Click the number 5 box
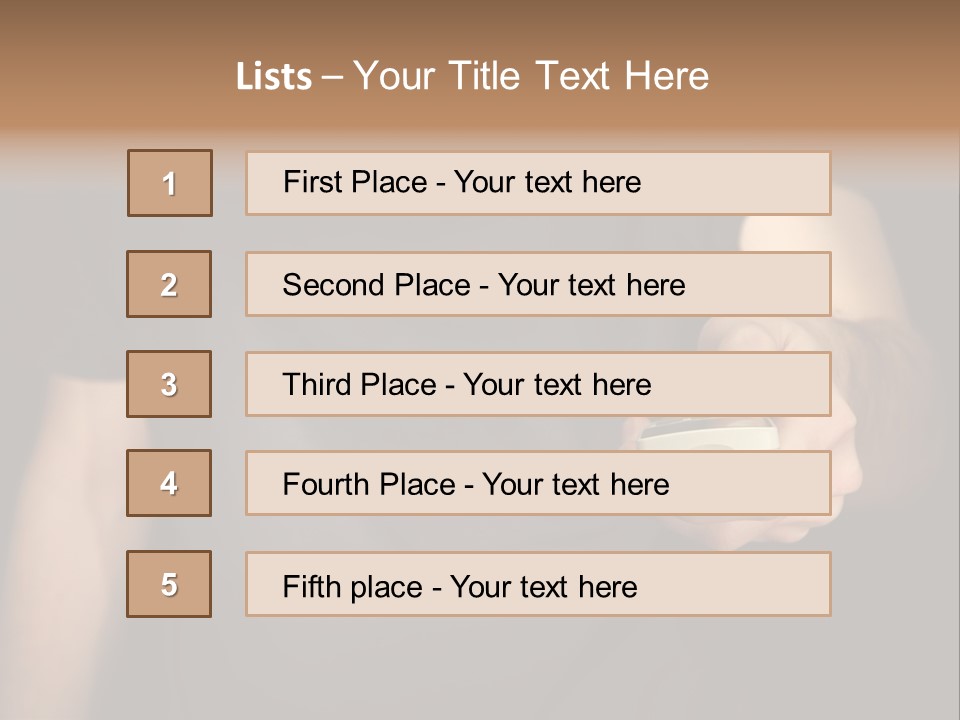 [x=169, y=584]
